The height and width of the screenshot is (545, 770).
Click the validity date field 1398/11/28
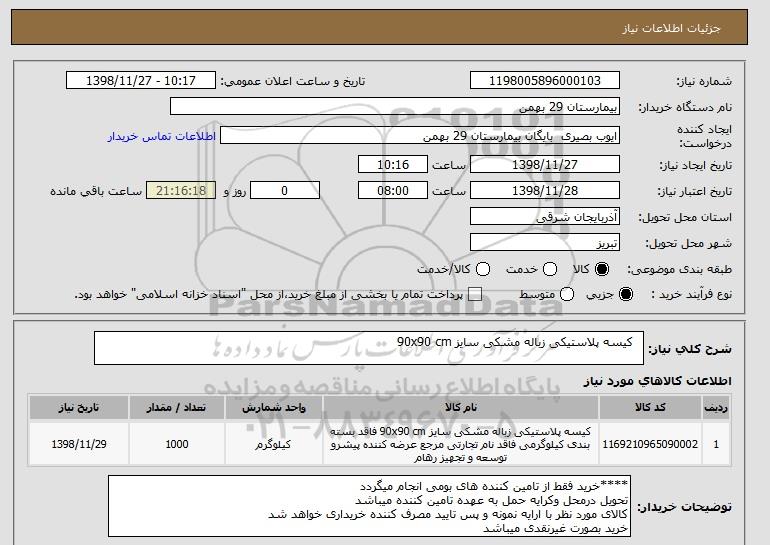(545, 191)
